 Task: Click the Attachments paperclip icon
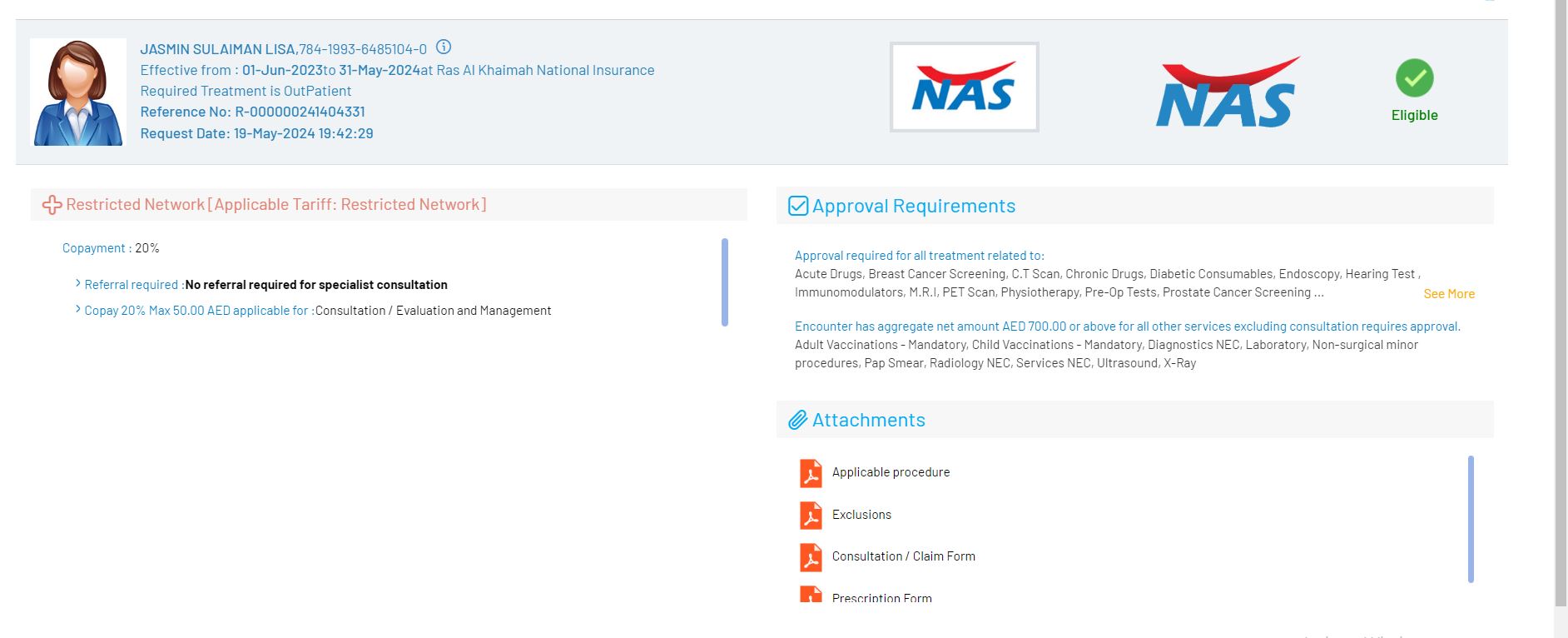pyautogui.click(x=797, y=420)
